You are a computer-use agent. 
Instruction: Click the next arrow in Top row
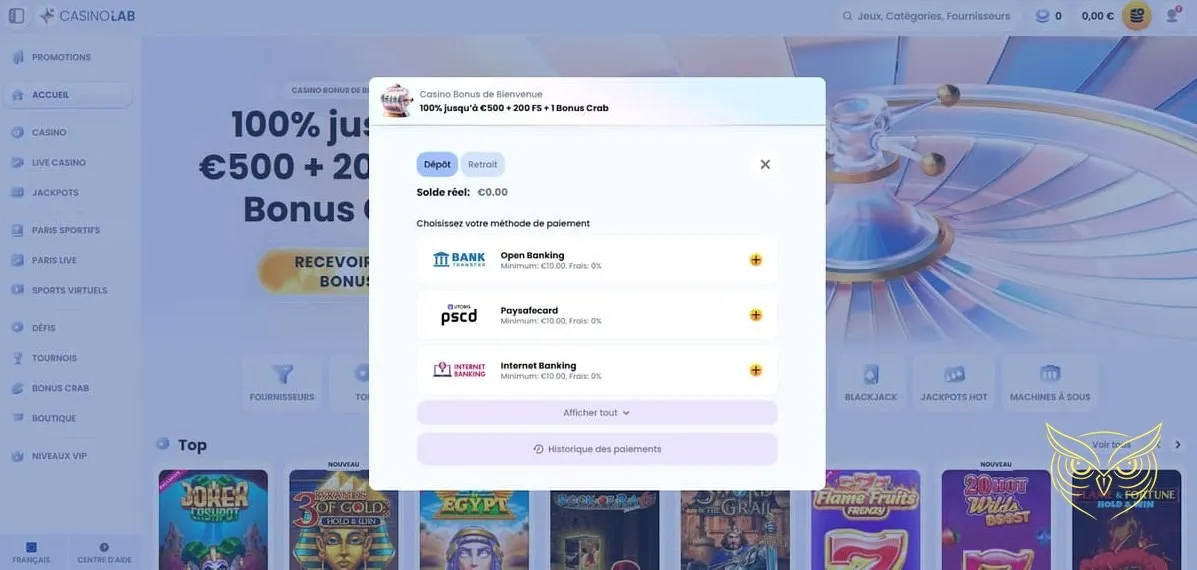point(1178,445)
